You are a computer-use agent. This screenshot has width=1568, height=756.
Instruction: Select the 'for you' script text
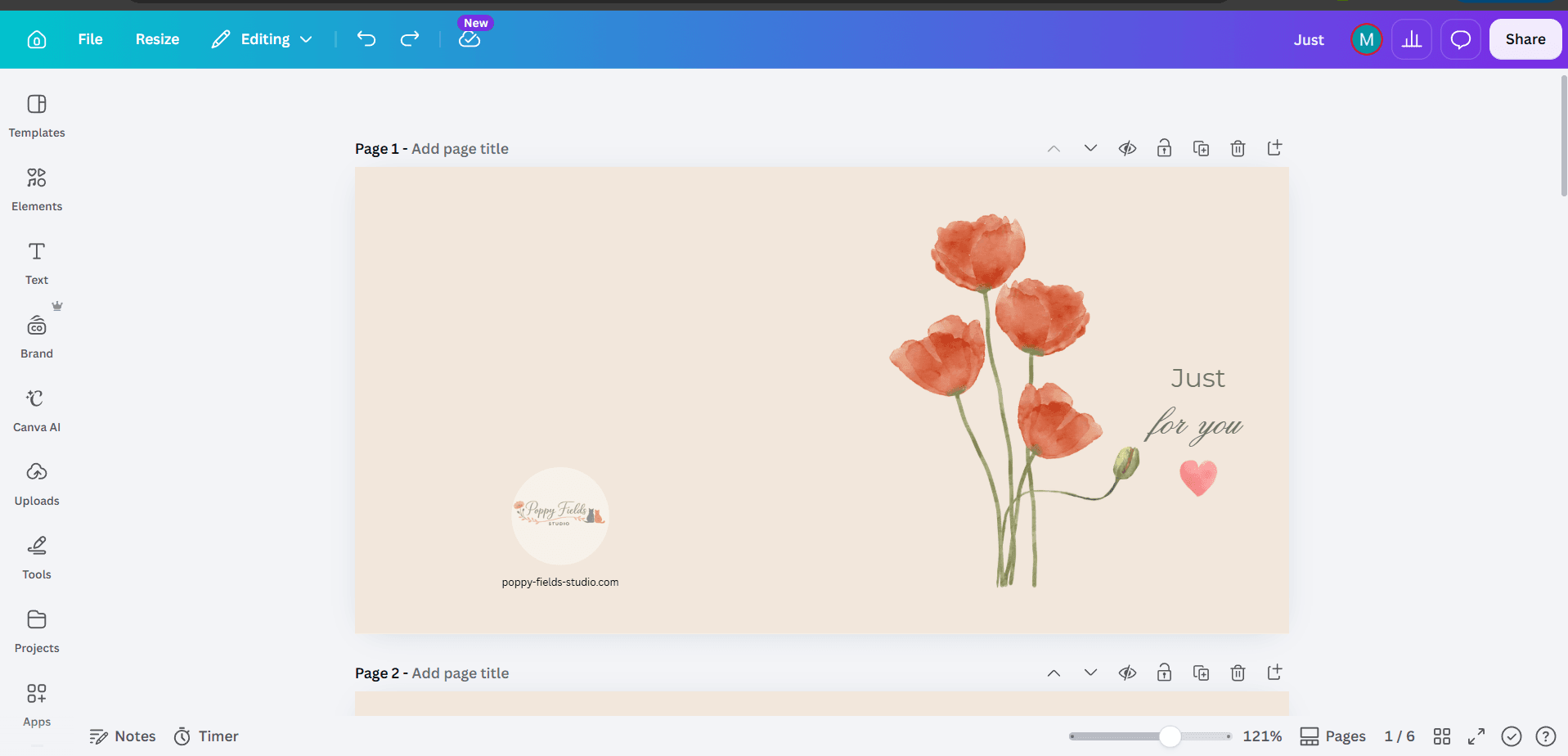(x=1194, y=426)
